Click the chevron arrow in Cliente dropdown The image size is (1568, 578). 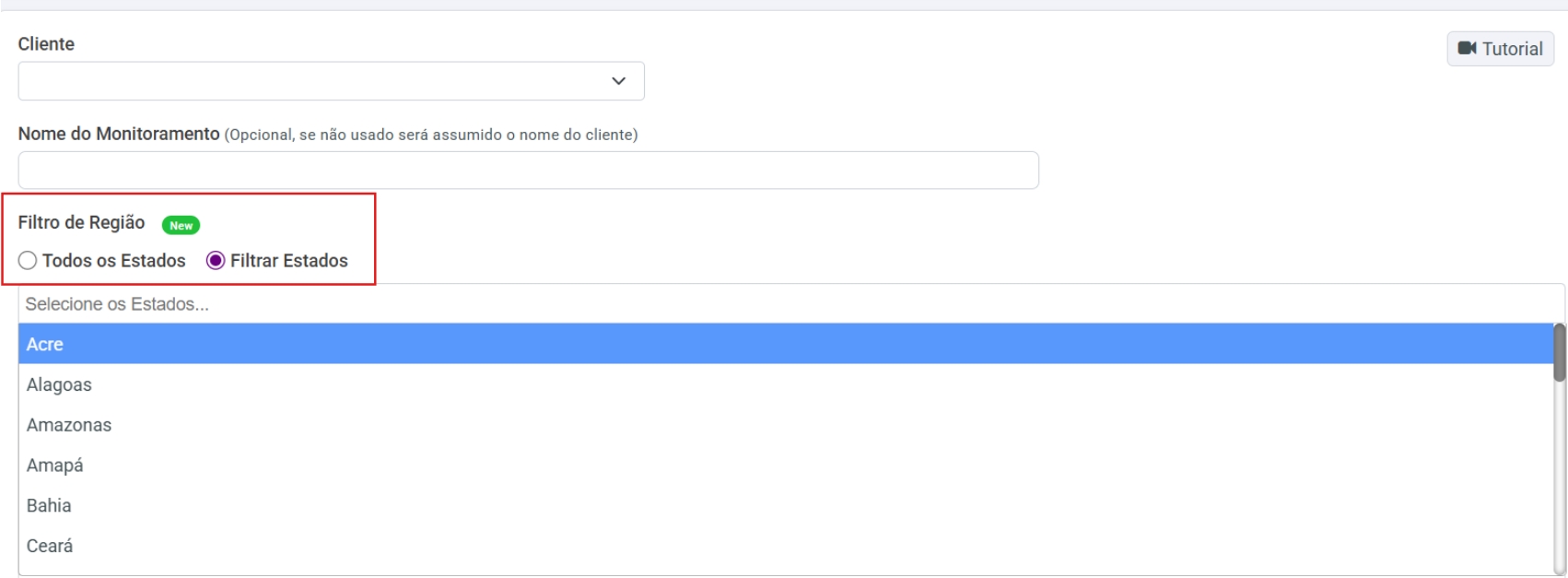click(x=618, y=81)
